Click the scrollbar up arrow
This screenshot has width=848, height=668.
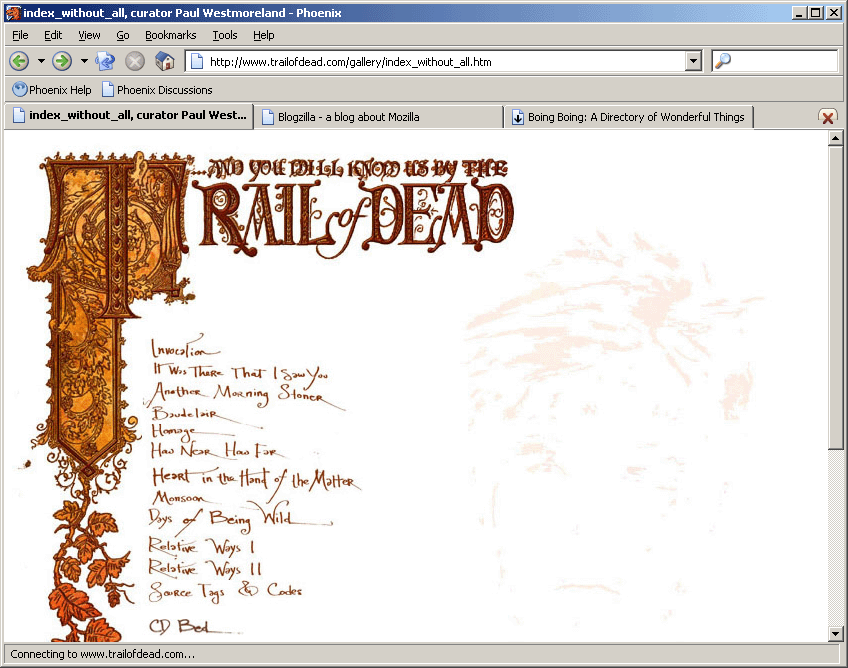tap(835, 138)
